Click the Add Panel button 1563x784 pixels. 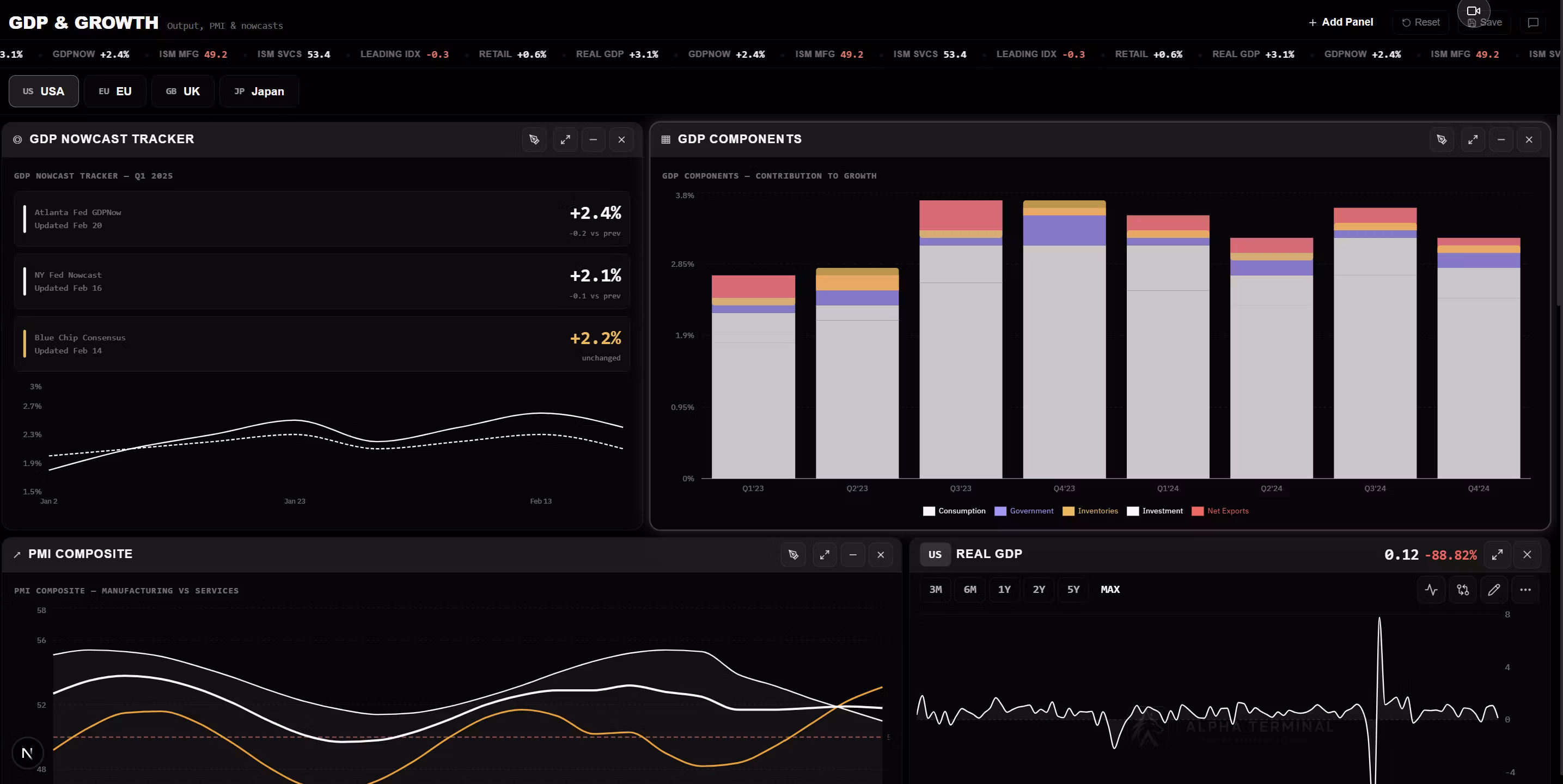tap(1340, 22)
